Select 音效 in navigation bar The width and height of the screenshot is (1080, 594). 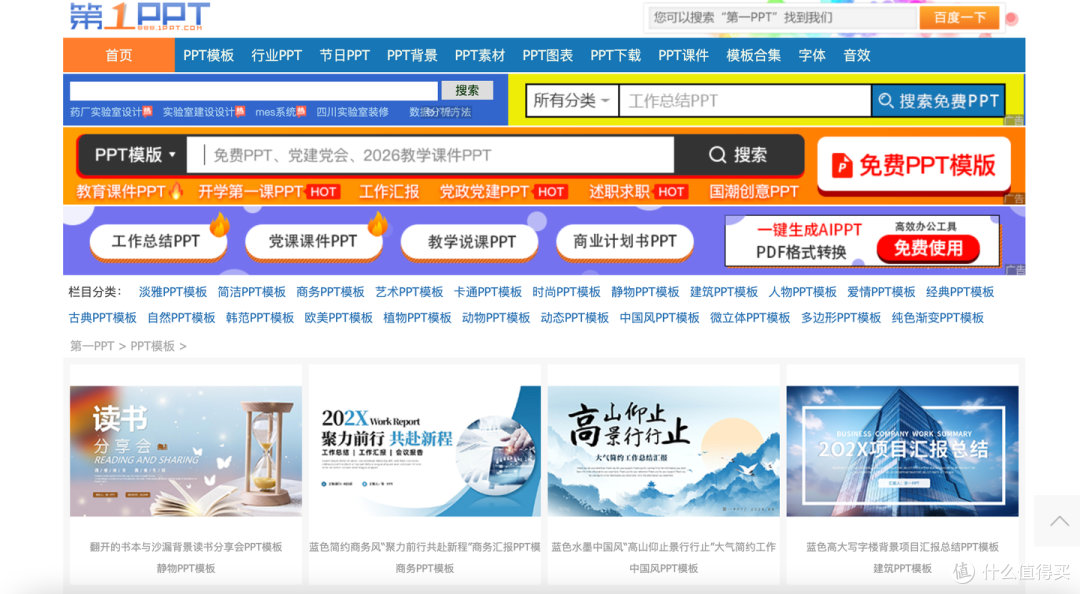pos(857,55)
